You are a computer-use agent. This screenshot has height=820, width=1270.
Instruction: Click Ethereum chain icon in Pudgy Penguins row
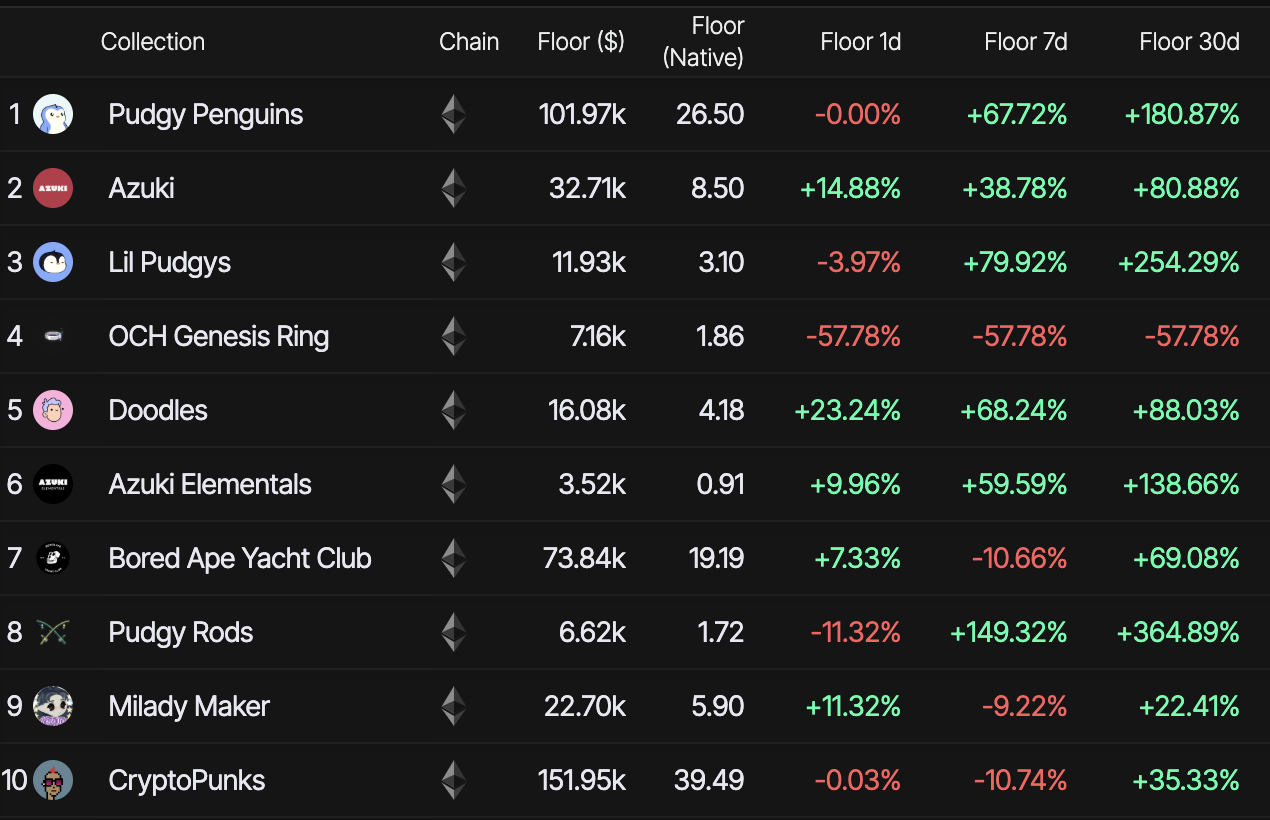pos(454,114)
